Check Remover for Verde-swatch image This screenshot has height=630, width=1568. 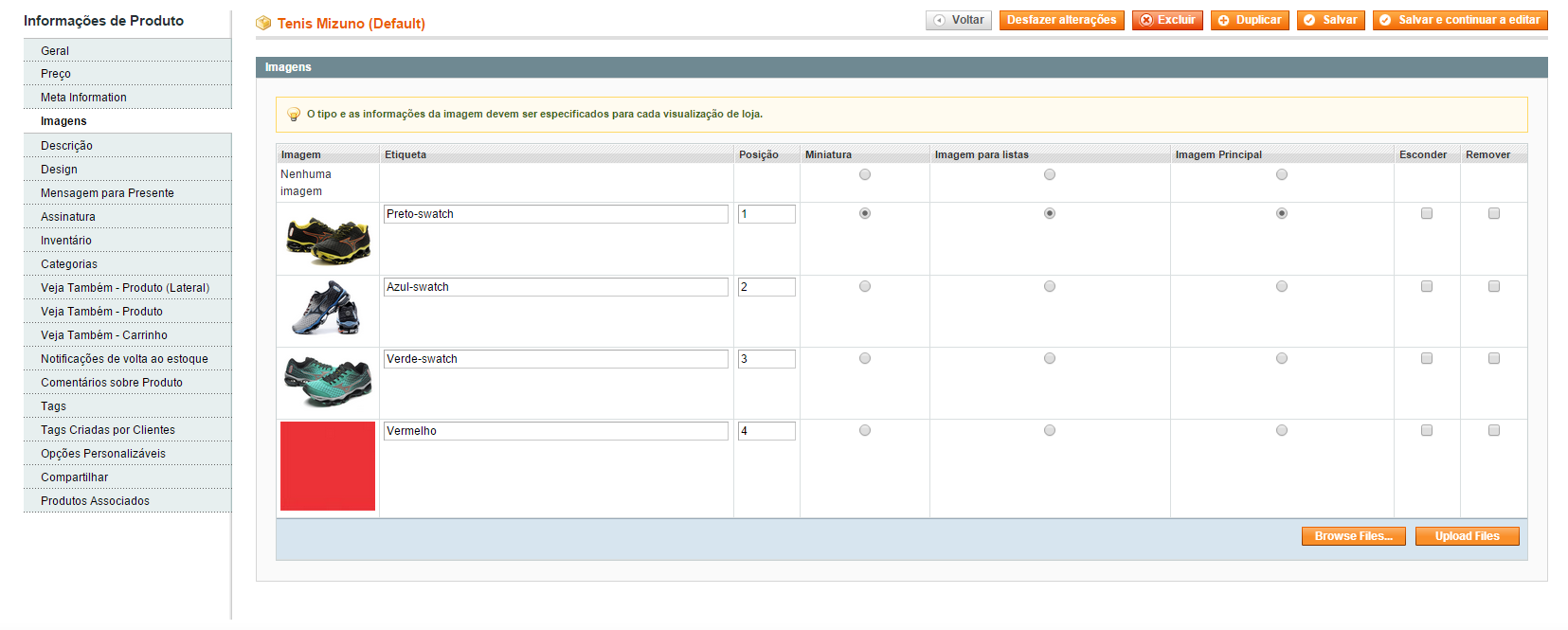[1494, 358]
